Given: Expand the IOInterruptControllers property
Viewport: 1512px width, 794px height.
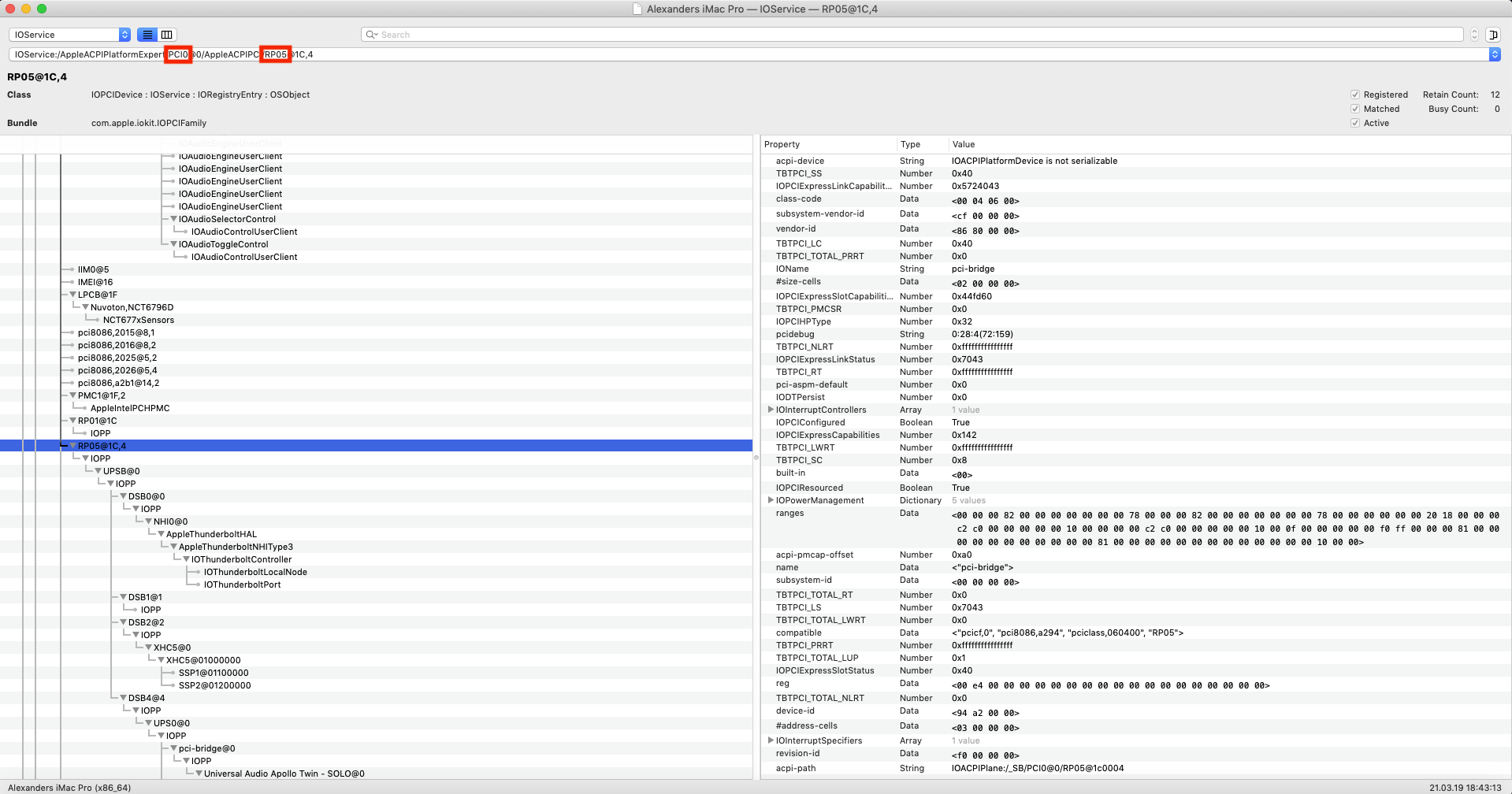Looking at the screenshot, I should [771, 410].
